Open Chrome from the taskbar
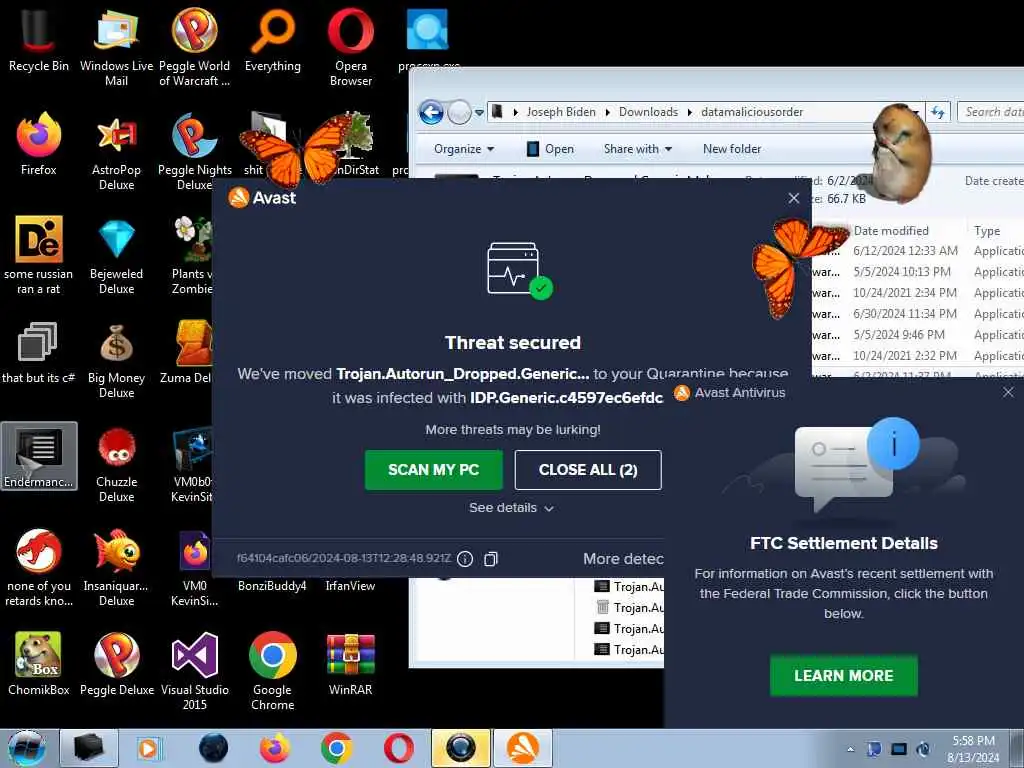 point(337,748)
